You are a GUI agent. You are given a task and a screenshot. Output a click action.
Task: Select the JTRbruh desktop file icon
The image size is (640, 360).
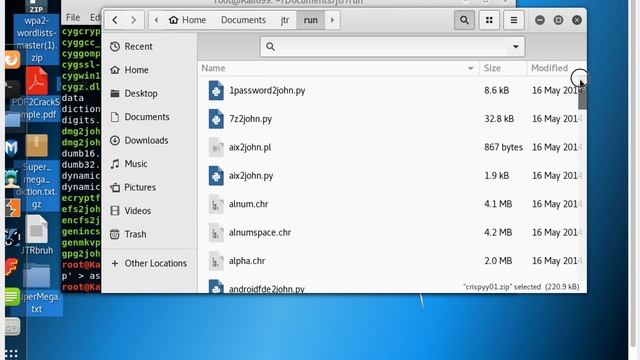click(37, 235)
